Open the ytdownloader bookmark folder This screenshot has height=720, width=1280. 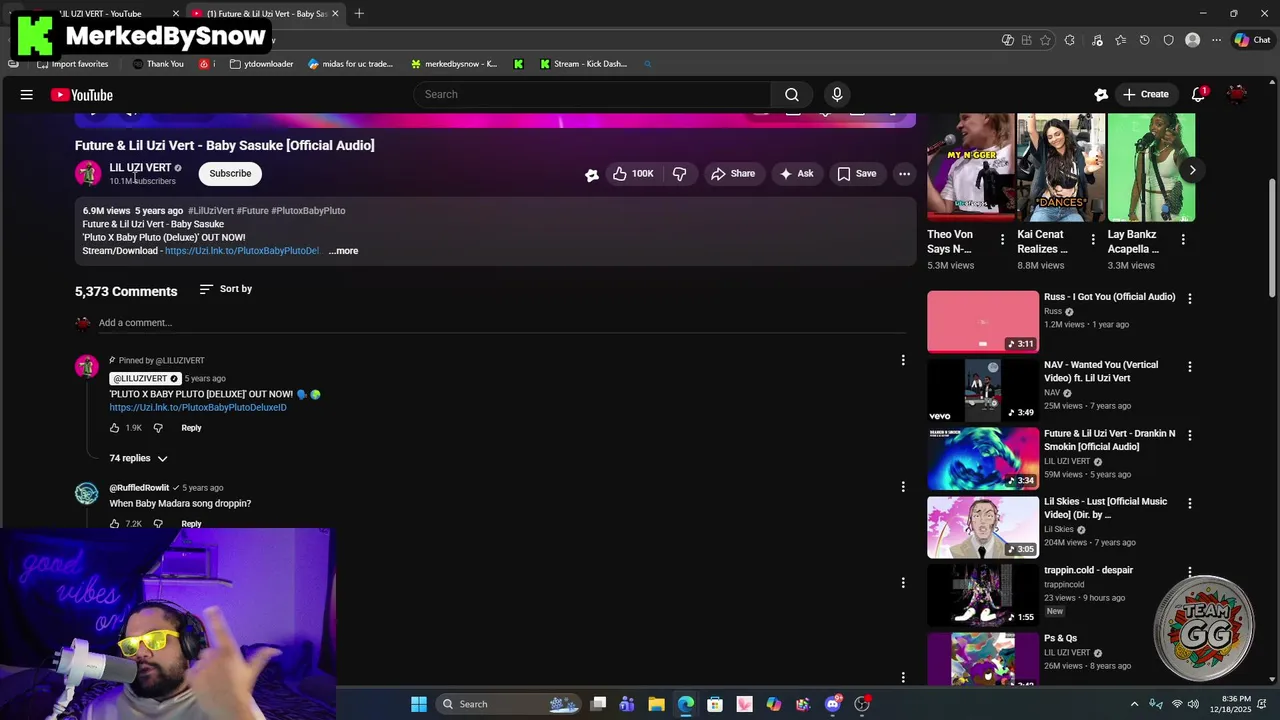pyautogui.click(x=261, y=64)
